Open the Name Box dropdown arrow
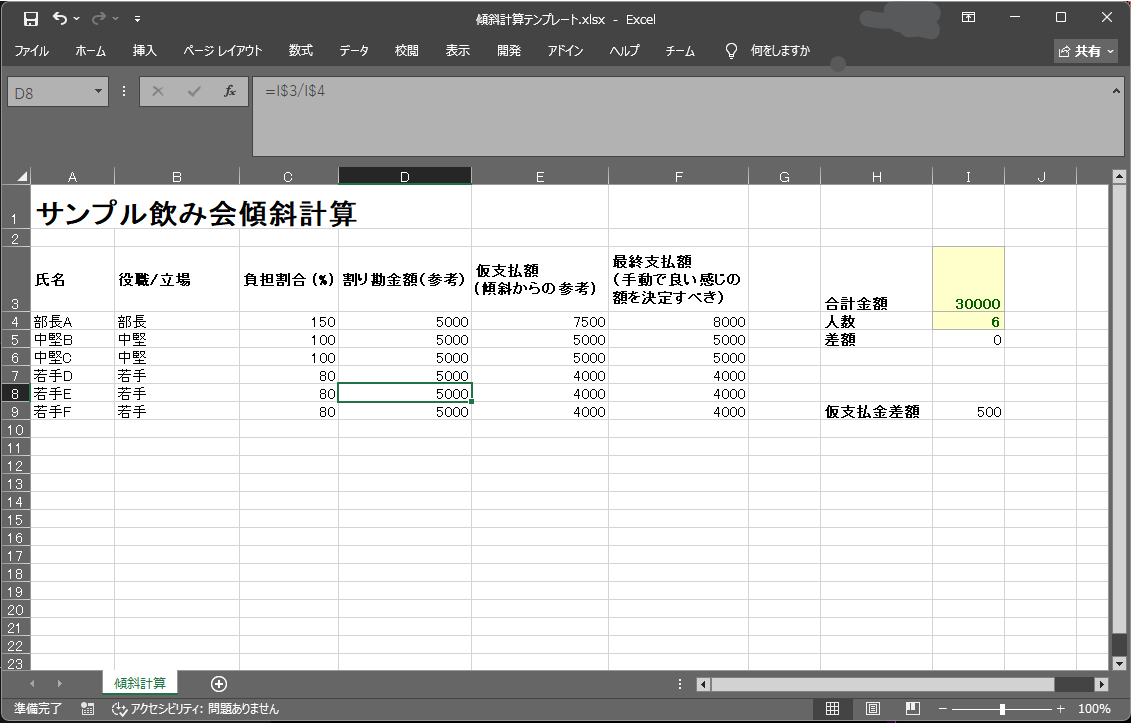 coord(99,91)
